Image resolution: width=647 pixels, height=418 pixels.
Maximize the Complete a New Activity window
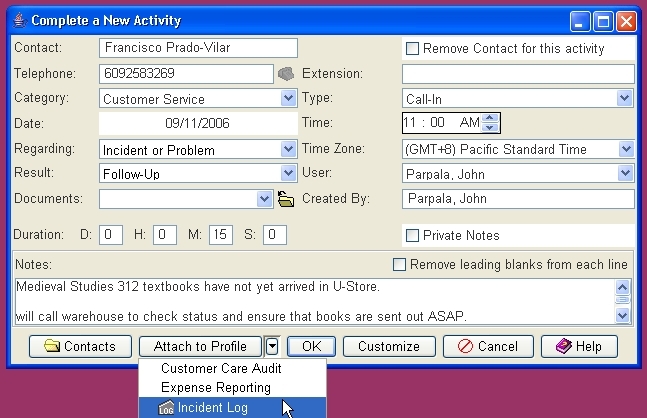pos(603,21)
